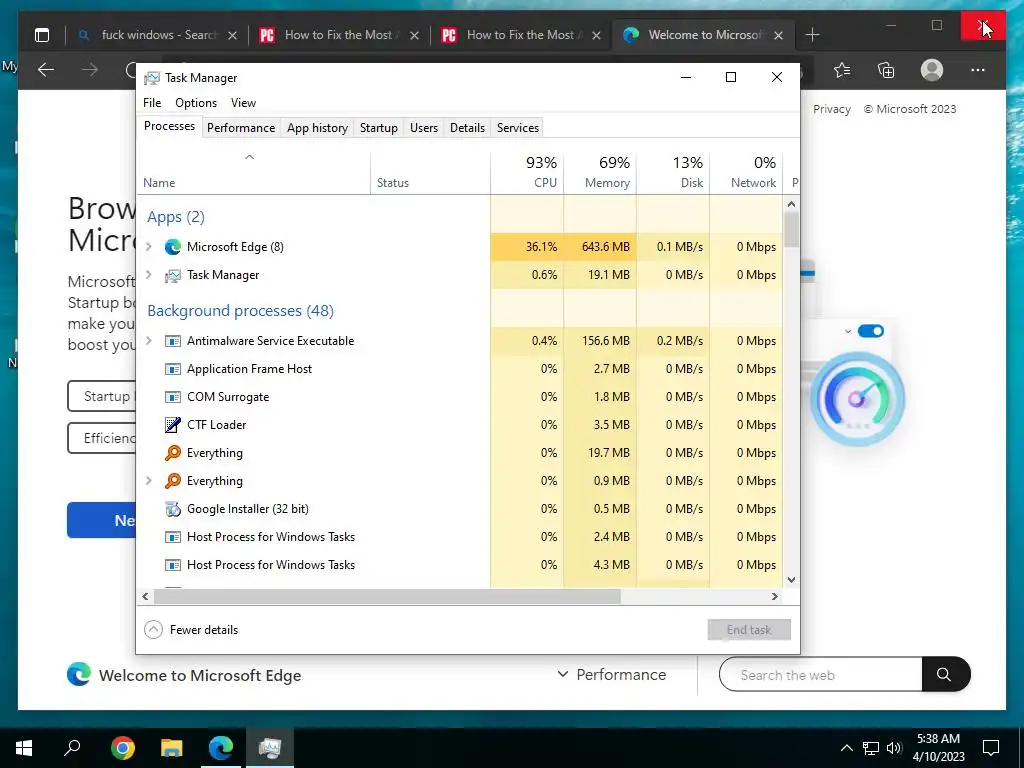Focus the 'Search the web' input field
This screenshot has width=1024, height=768.
[x=821, y=675]
